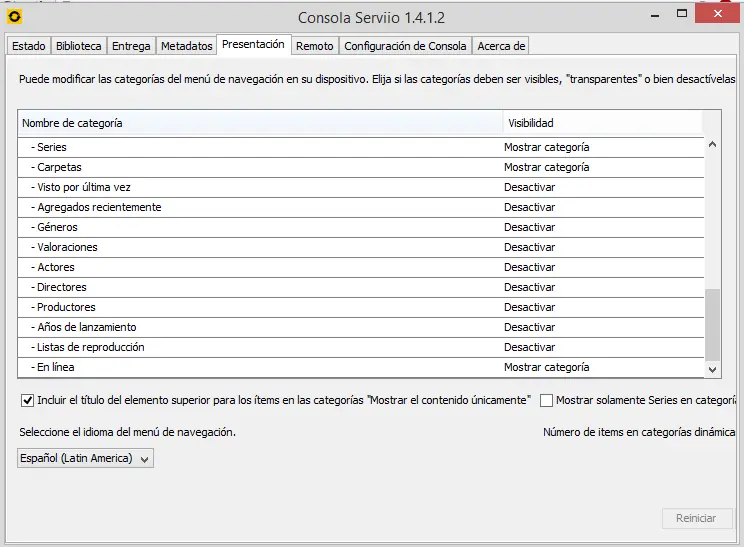Go to the Entrega tab
Image resolution: width=744 pixels, height=547 pixels.
click(131, 46)
